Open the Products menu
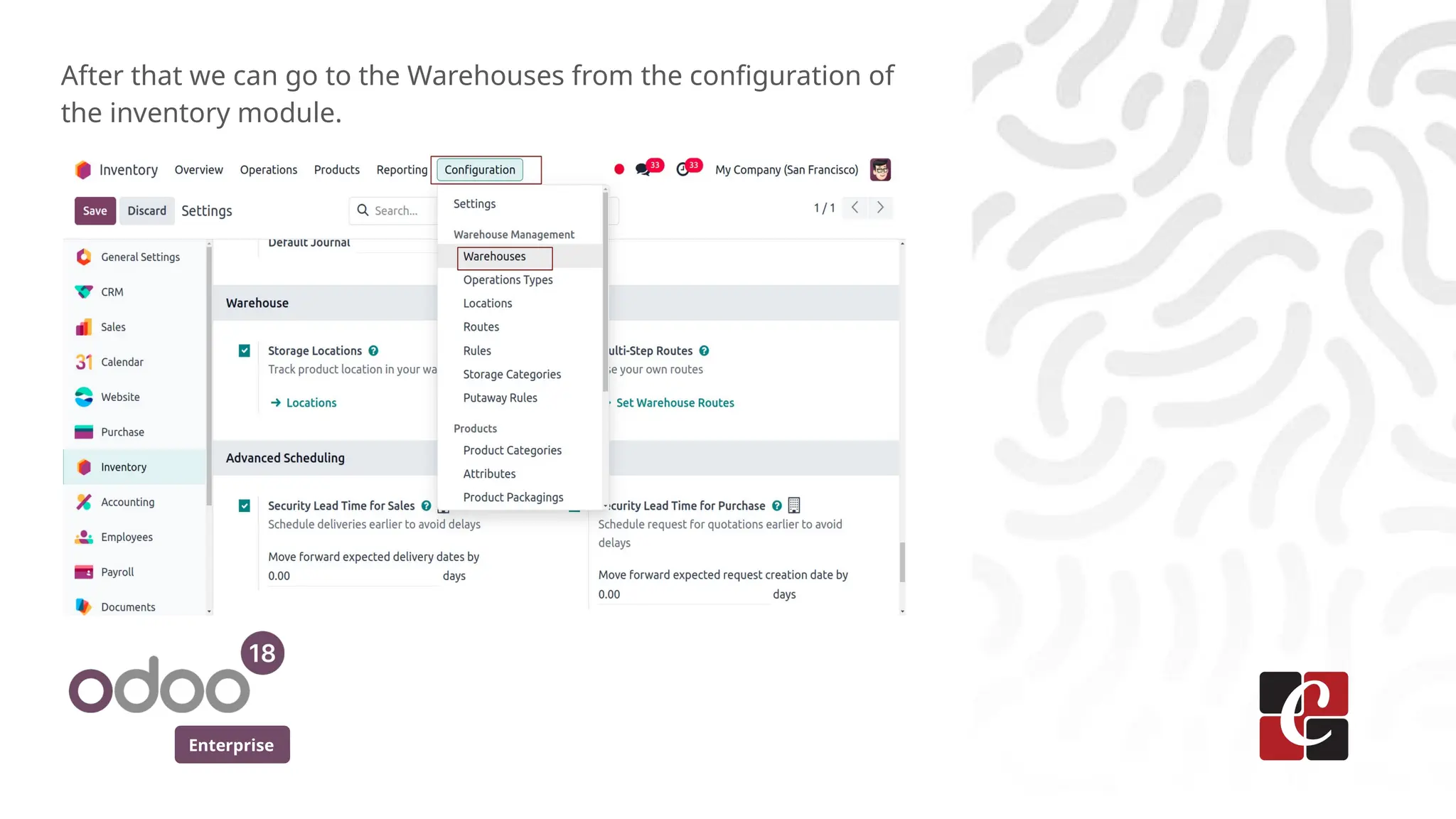This screenshot has width=1456, height=819. (337, 170)
